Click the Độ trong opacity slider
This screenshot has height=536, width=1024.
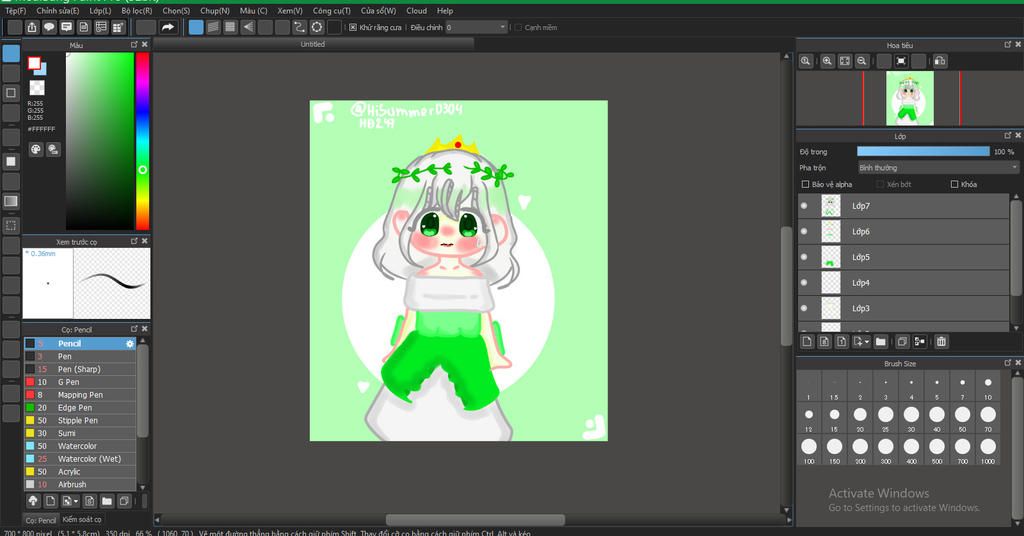pos(923,151)
